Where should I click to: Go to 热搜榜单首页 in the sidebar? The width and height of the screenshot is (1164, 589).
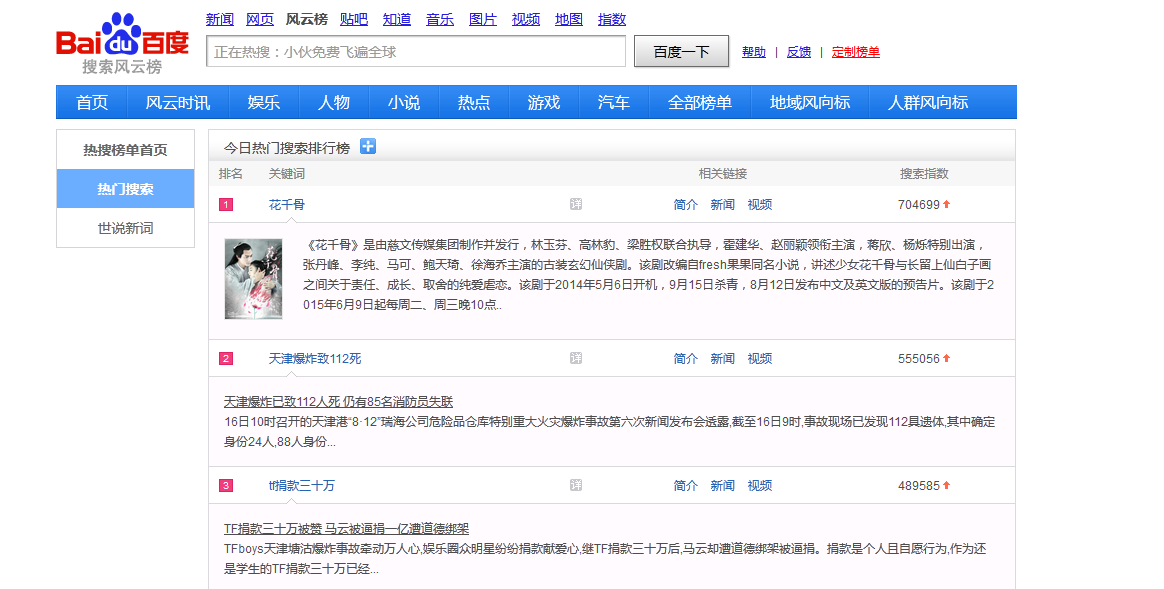click(x=125, y=150)
